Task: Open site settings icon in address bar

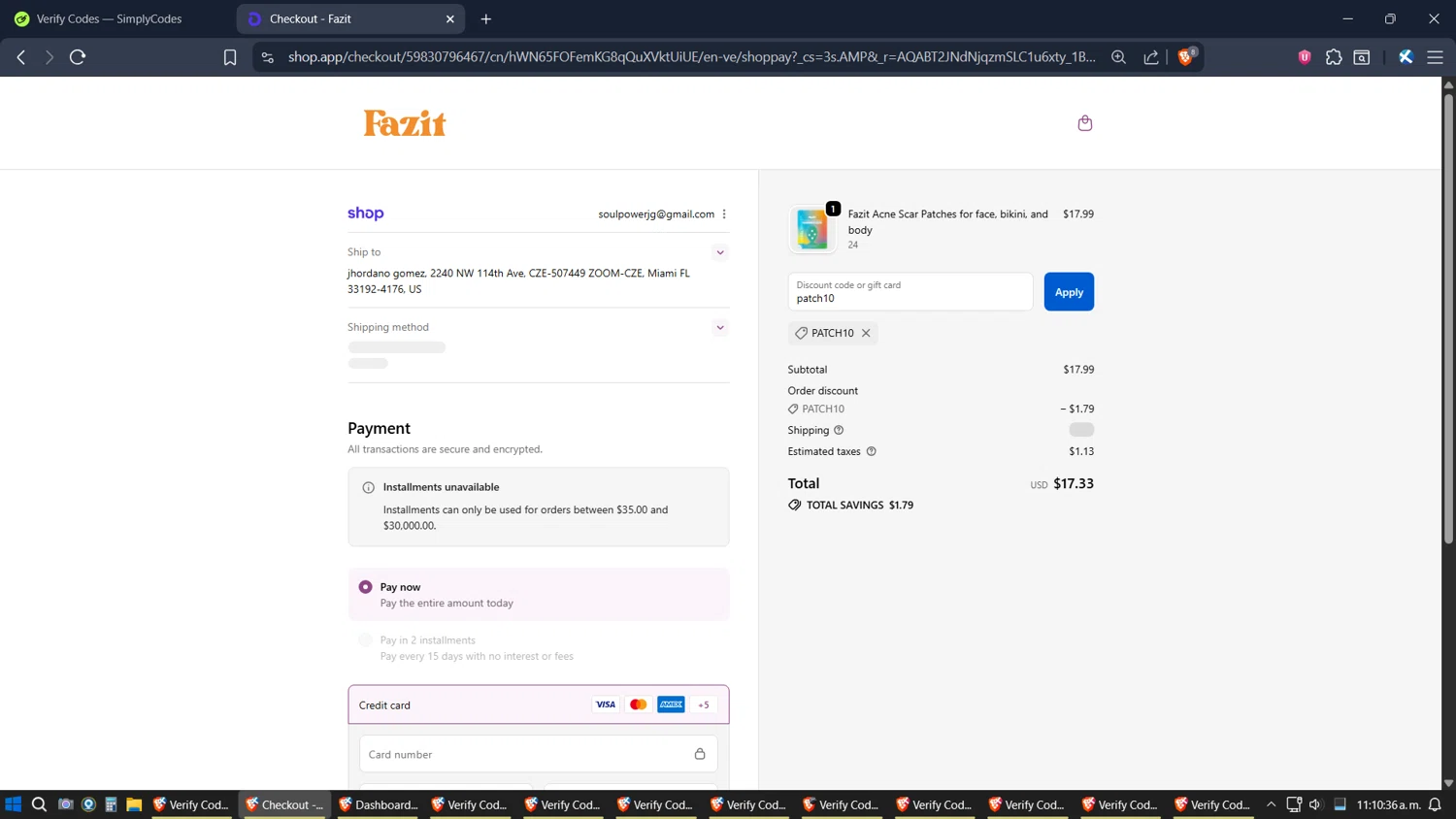Action: pos(268,57)
